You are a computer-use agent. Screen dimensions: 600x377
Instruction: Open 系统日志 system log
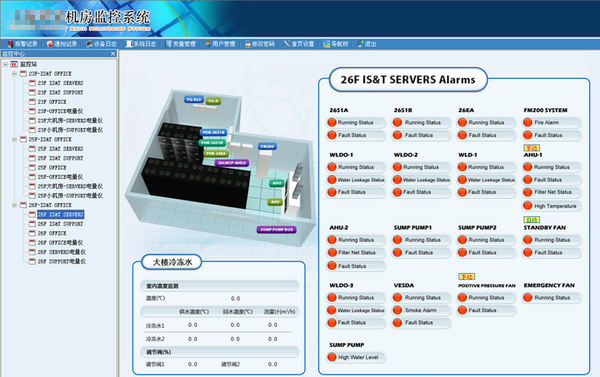[141, 44]
